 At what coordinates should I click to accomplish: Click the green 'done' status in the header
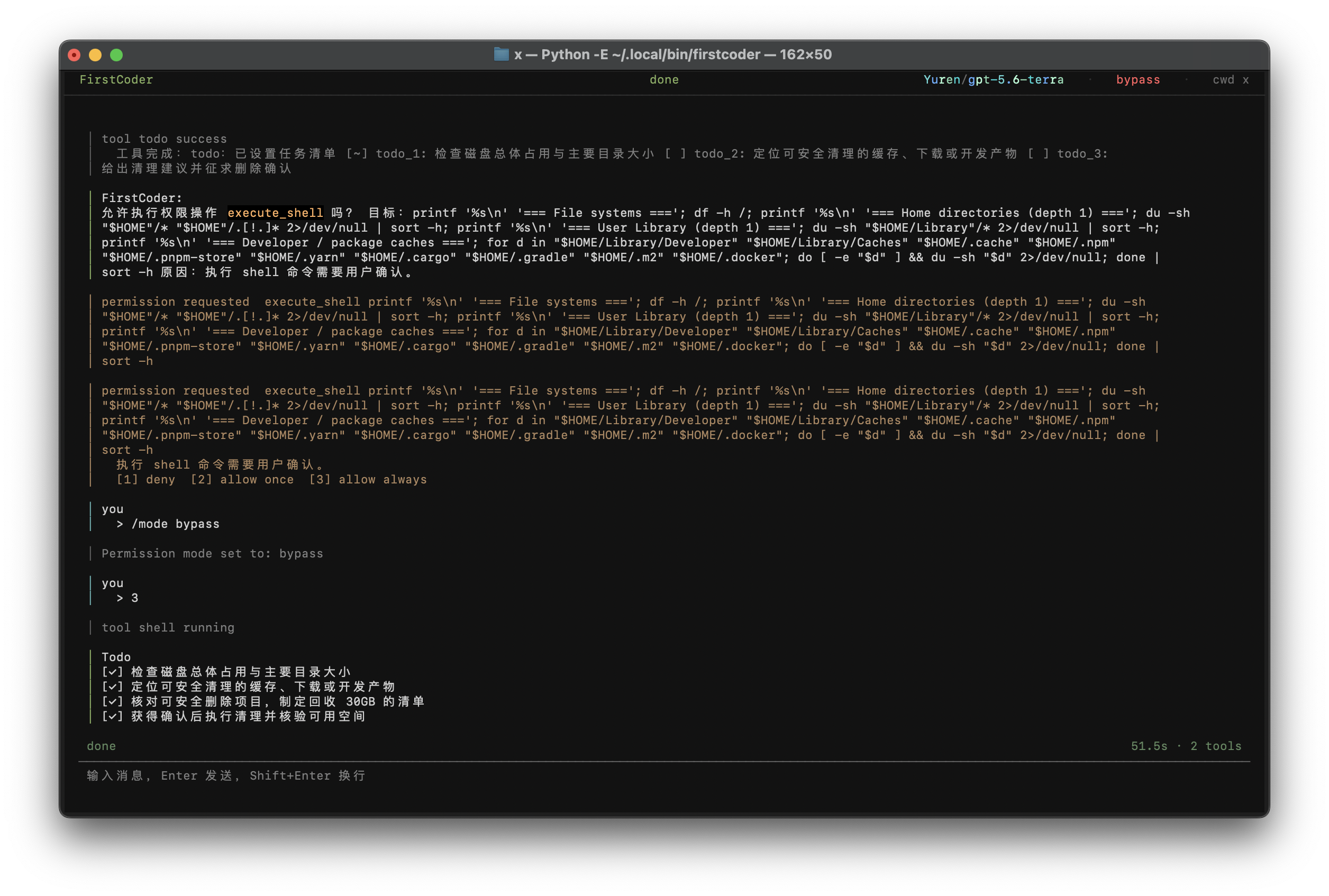pyautogui.click(x=663, y=79)
